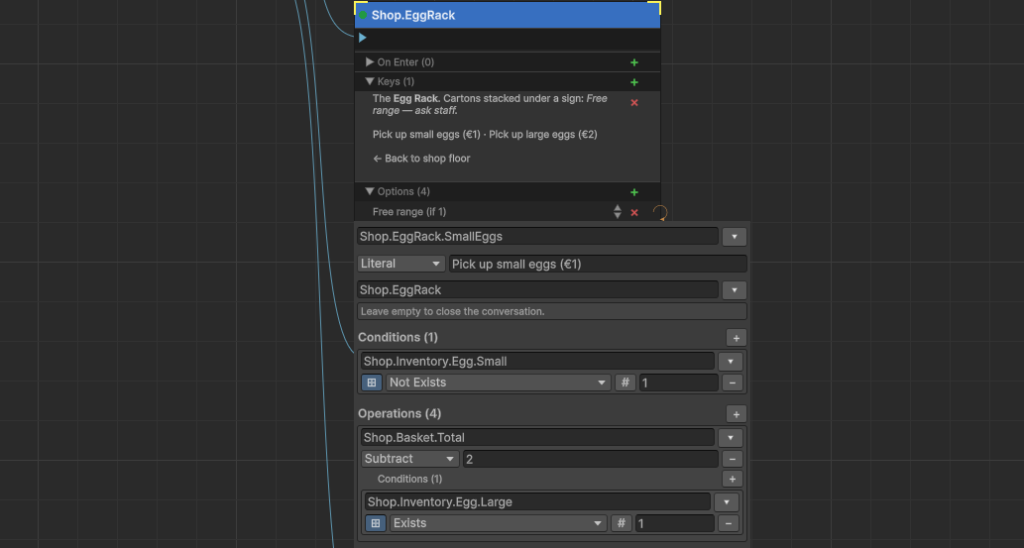
Task: Edit the Pick up small eggs text field
Action: point(598,264)
